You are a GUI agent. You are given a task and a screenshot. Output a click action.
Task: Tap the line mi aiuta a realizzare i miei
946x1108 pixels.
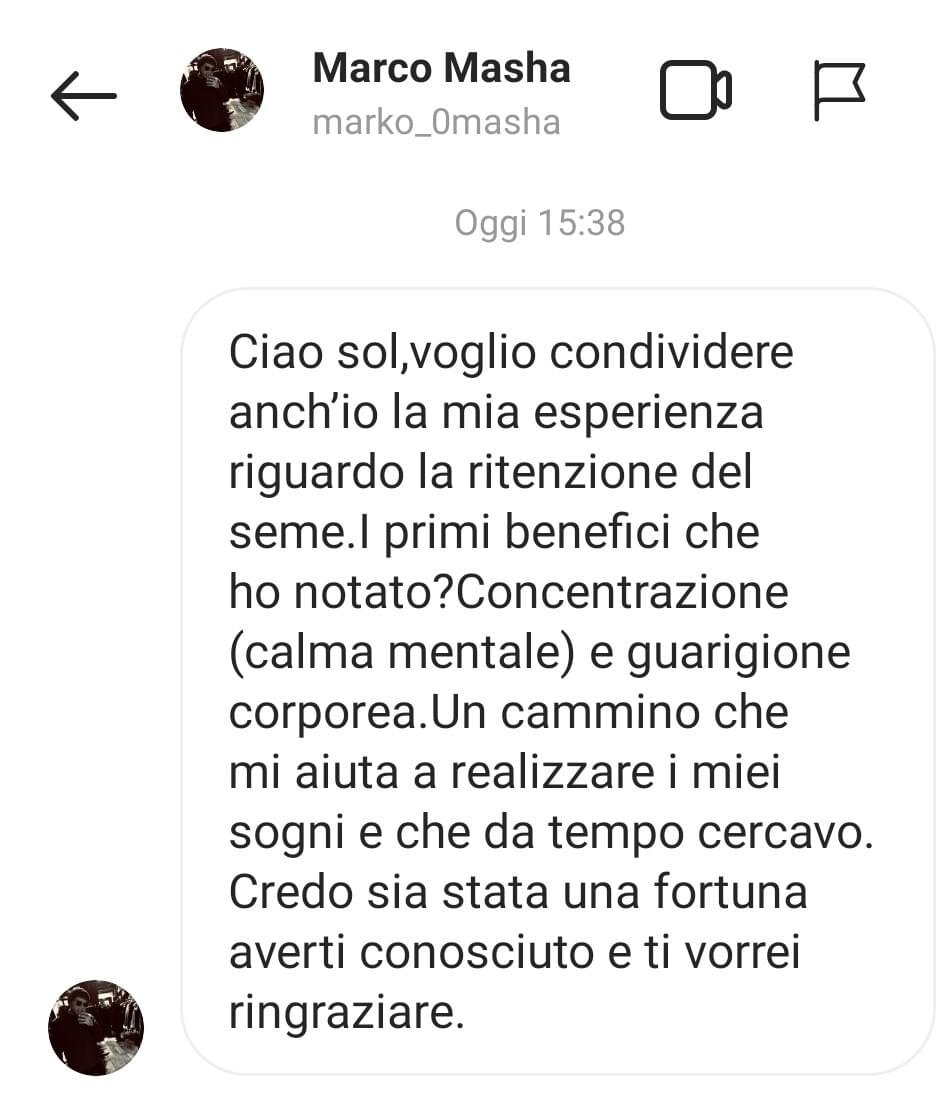pos(504,772)
